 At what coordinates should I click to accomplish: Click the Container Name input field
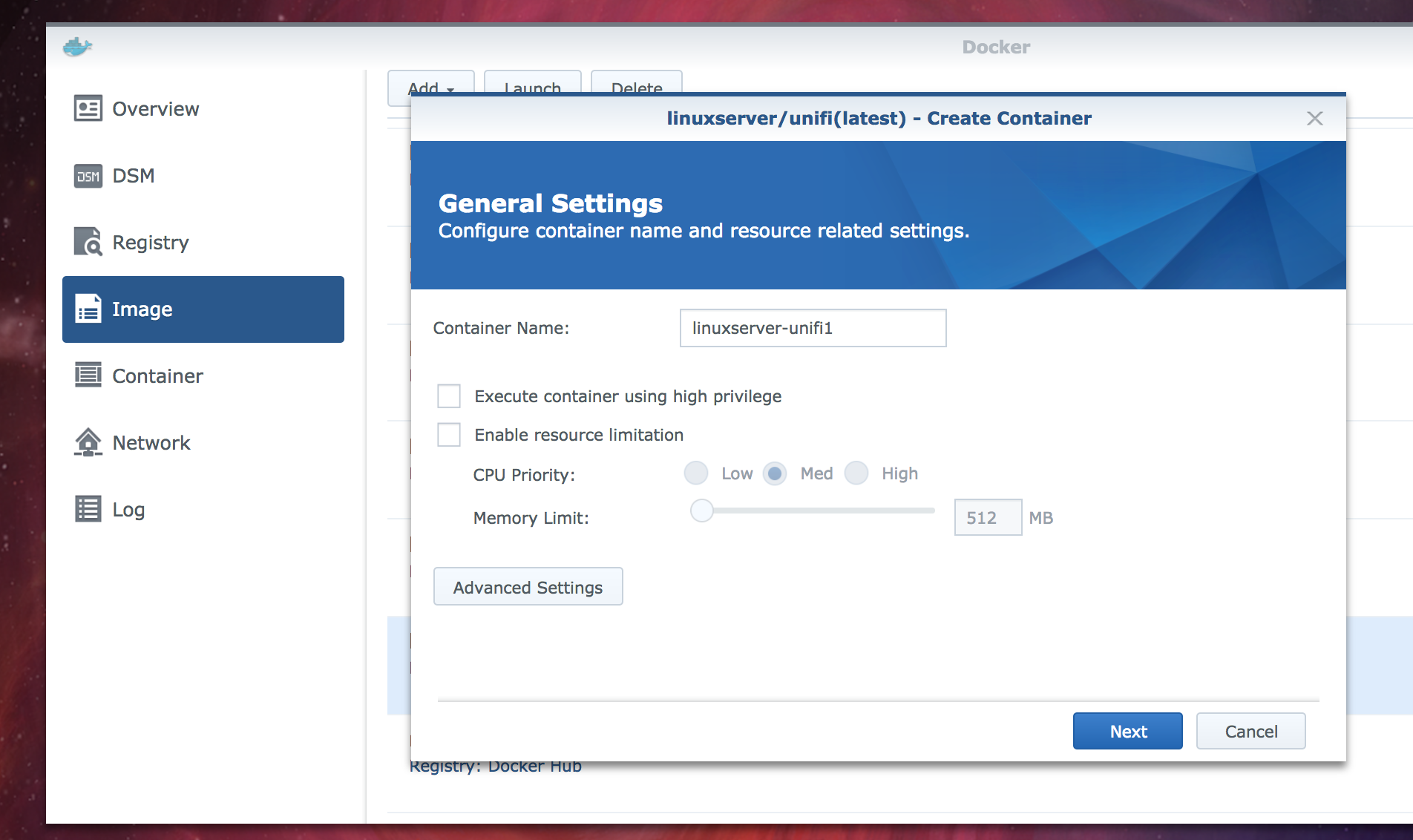coord(813,328)
